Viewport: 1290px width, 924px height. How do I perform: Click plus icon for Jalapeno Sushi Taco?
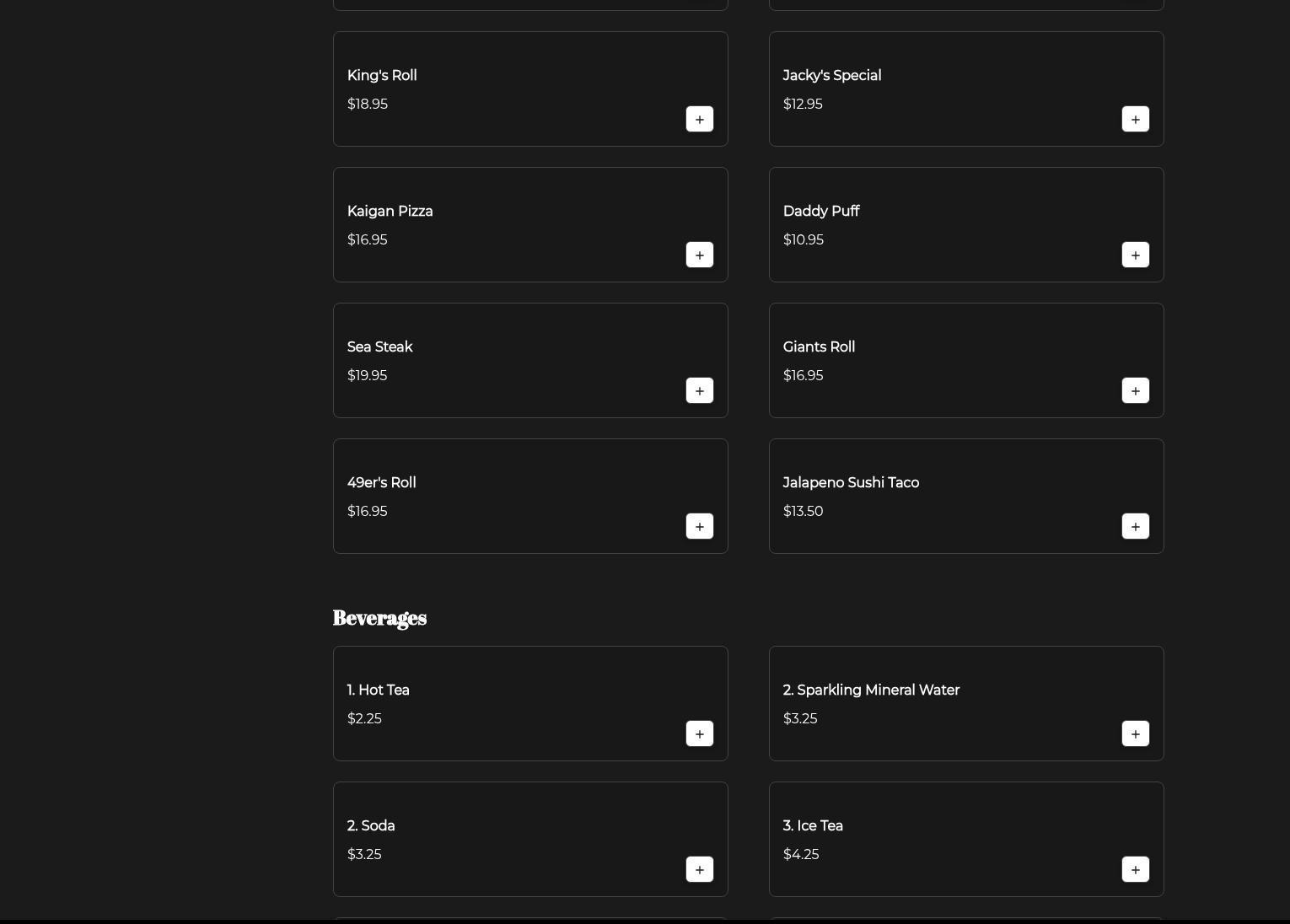(1135, 527)
